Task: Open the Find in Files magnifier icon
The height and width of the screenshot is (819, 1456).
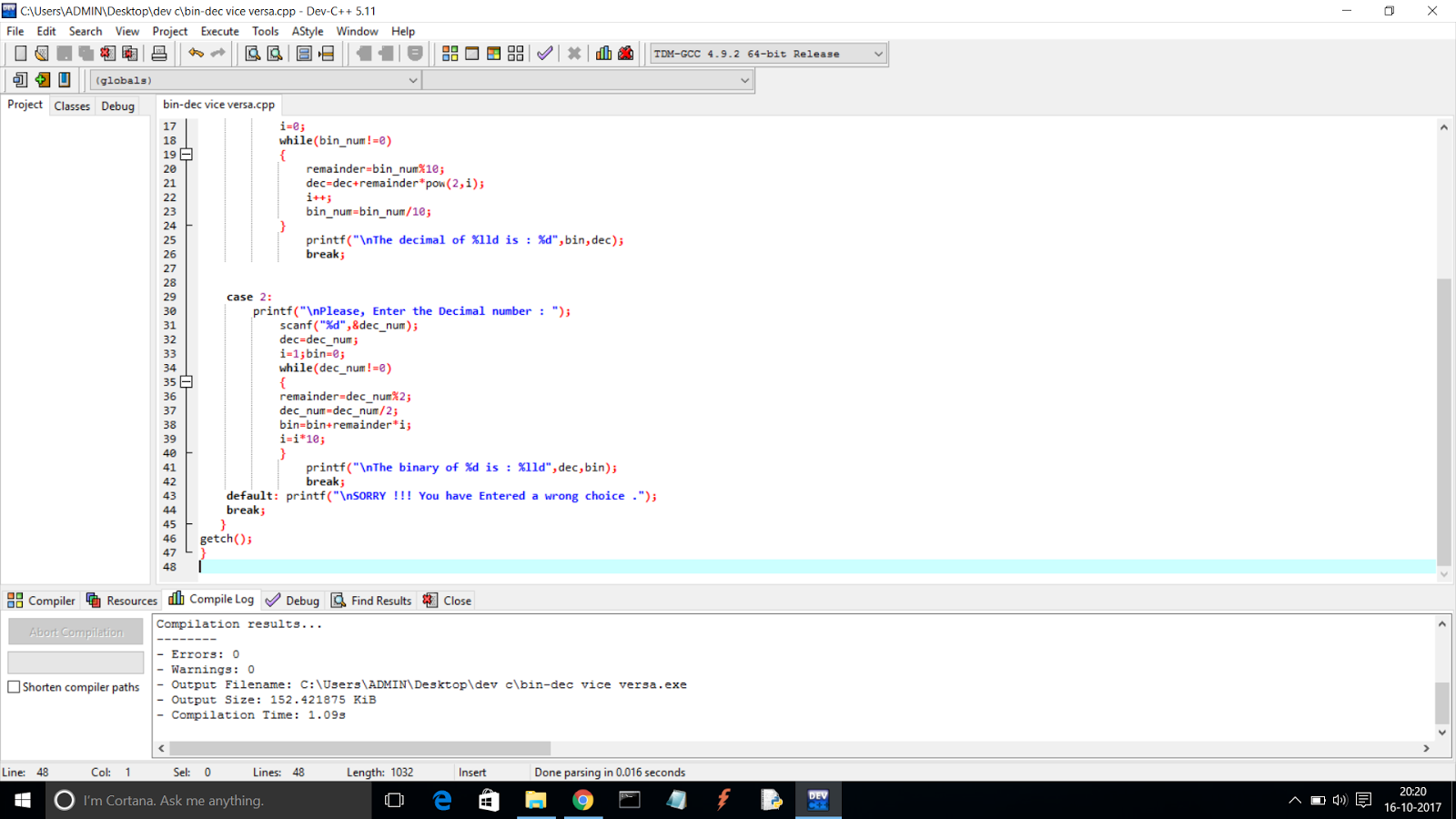Action: click(x=275, y=53)
